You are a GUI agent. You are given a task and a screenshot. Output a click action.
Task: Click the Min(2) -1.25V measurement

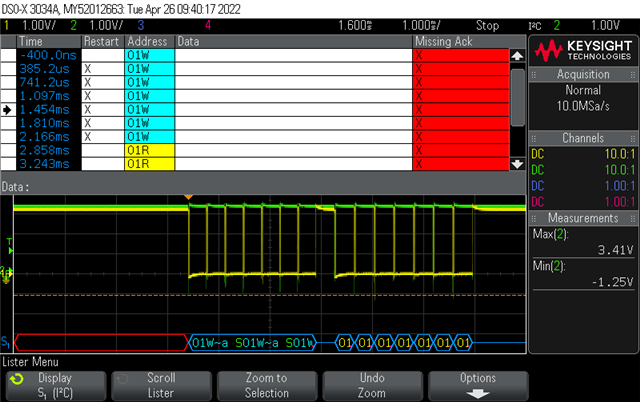tap(583, 274)
